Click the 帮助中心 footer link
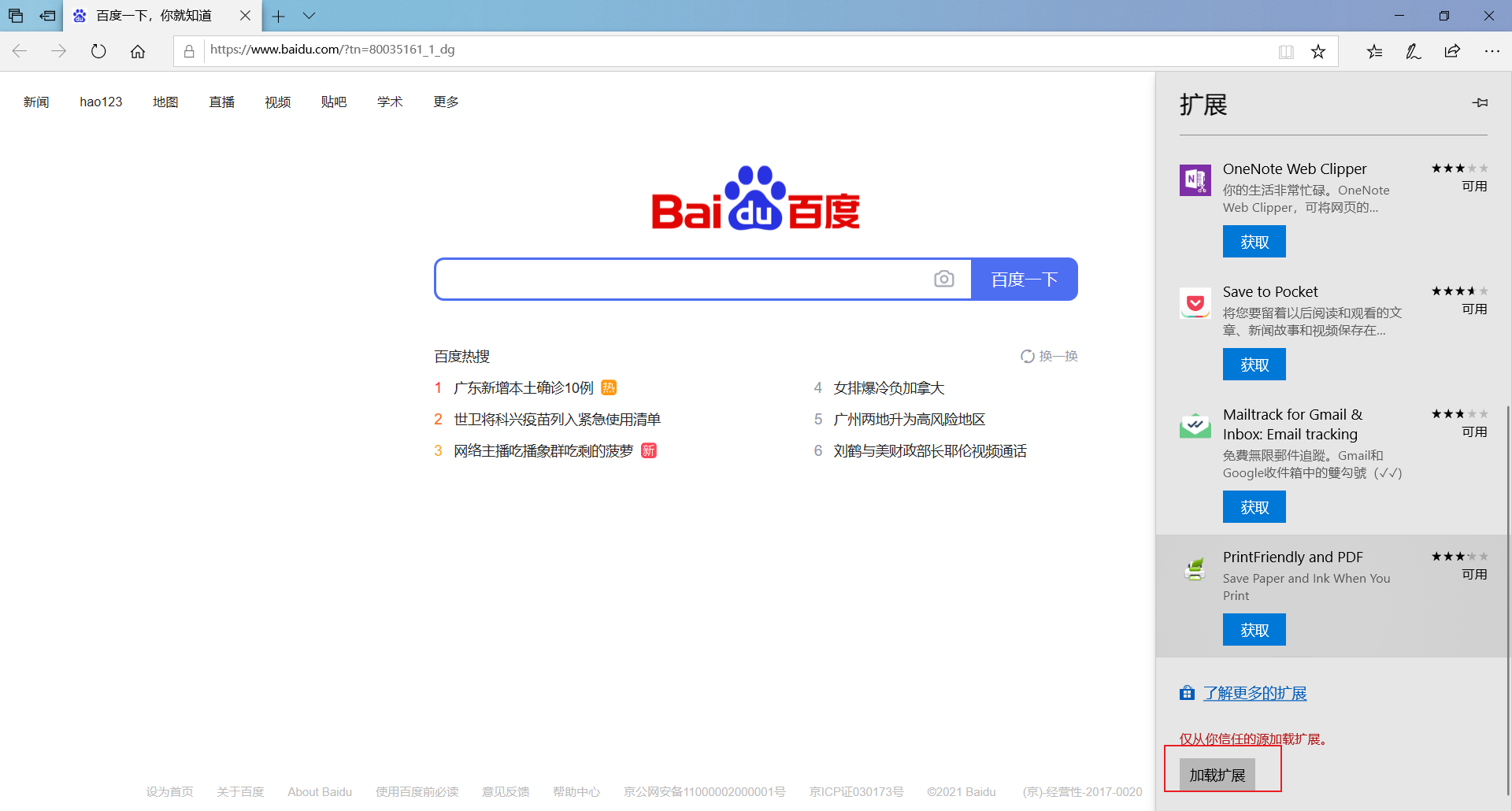 576,792
